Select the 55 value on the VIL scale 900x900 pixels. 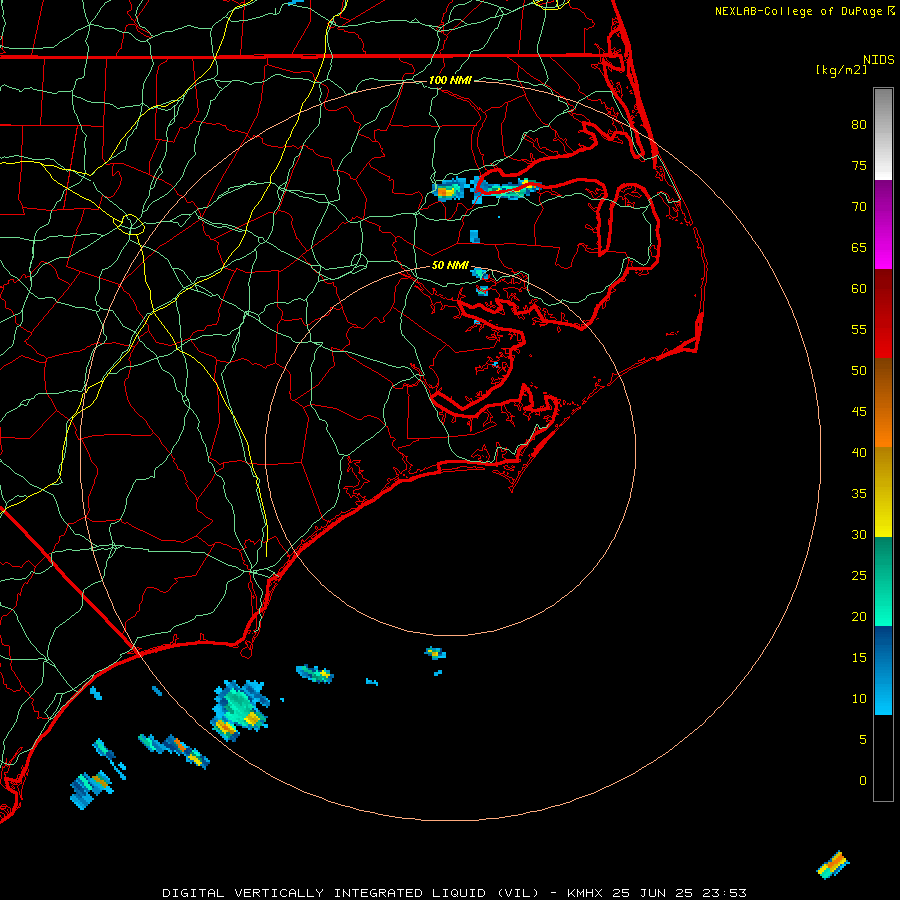[859, 330]
